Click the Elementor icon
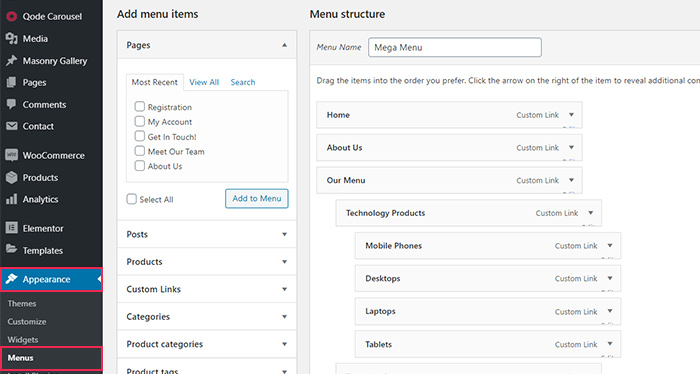The image size is (700, 374). [12, 228]
